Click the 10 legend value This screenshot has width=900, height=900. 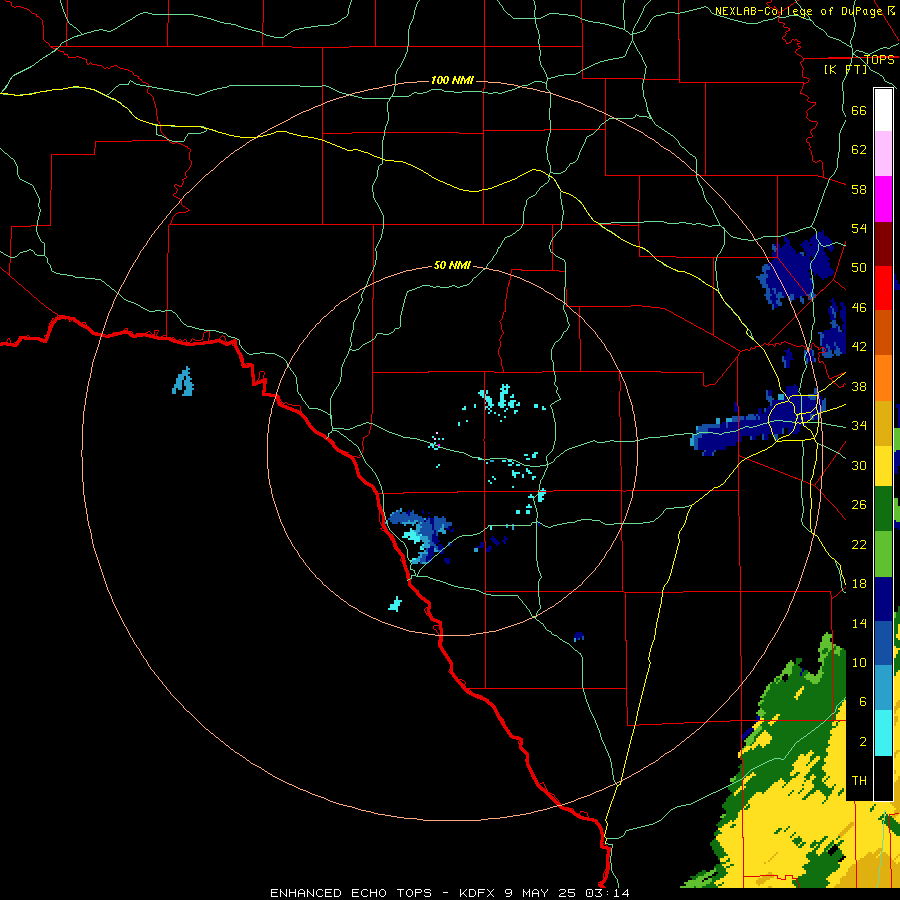859,662
